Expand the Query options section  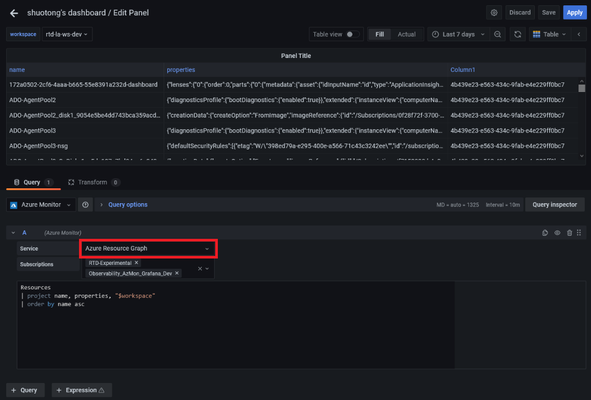[128, 205]
